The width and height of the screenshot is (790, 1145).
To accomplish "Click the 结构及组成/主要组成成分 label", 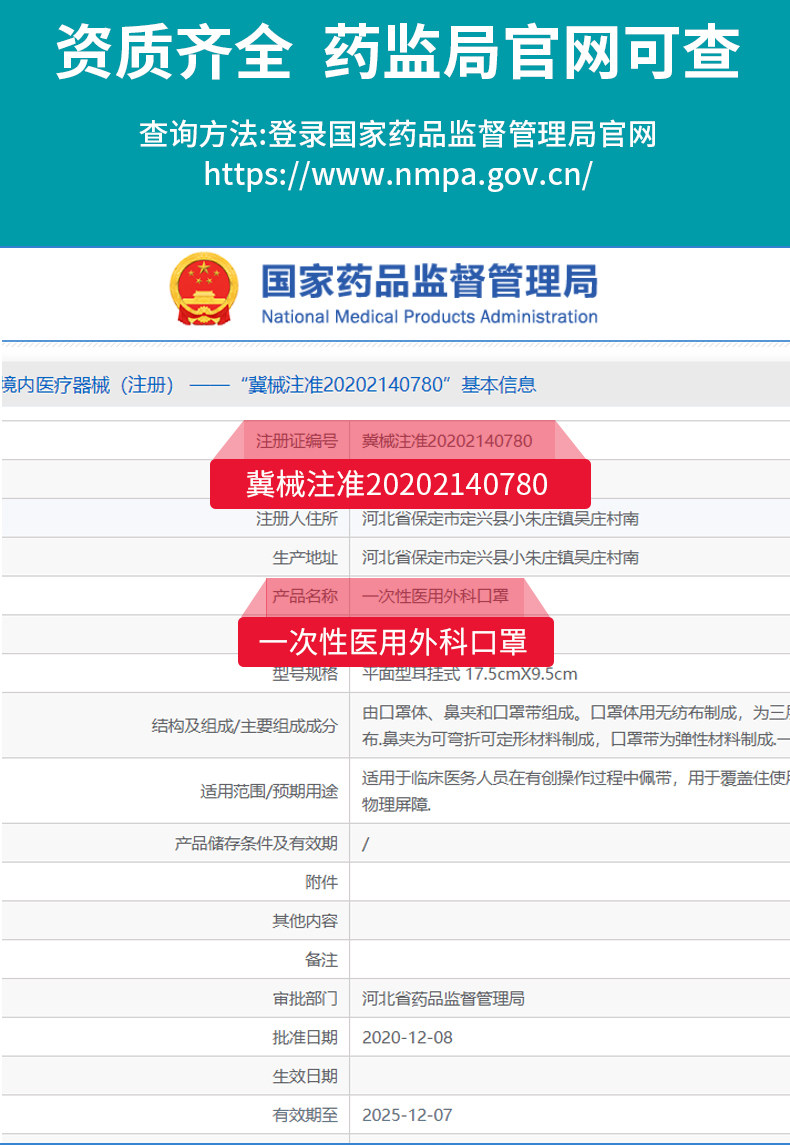I will (245, 726).
